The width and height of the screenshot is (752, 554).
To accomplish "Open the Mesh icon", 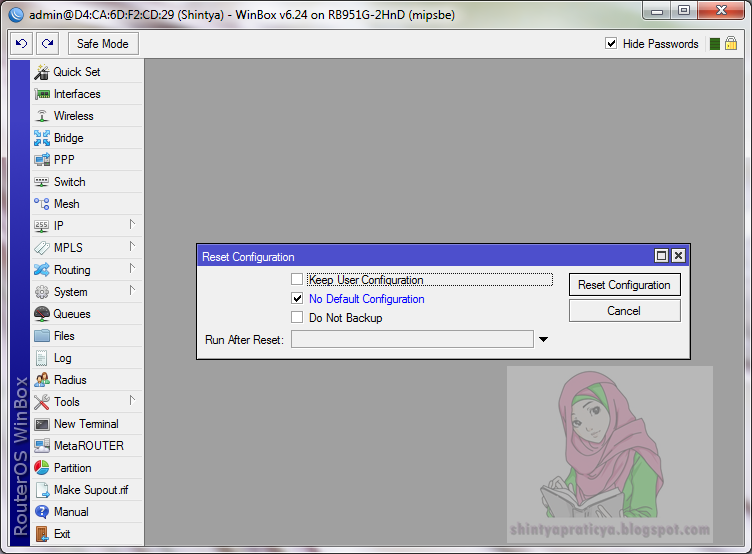I will point(42,204).
